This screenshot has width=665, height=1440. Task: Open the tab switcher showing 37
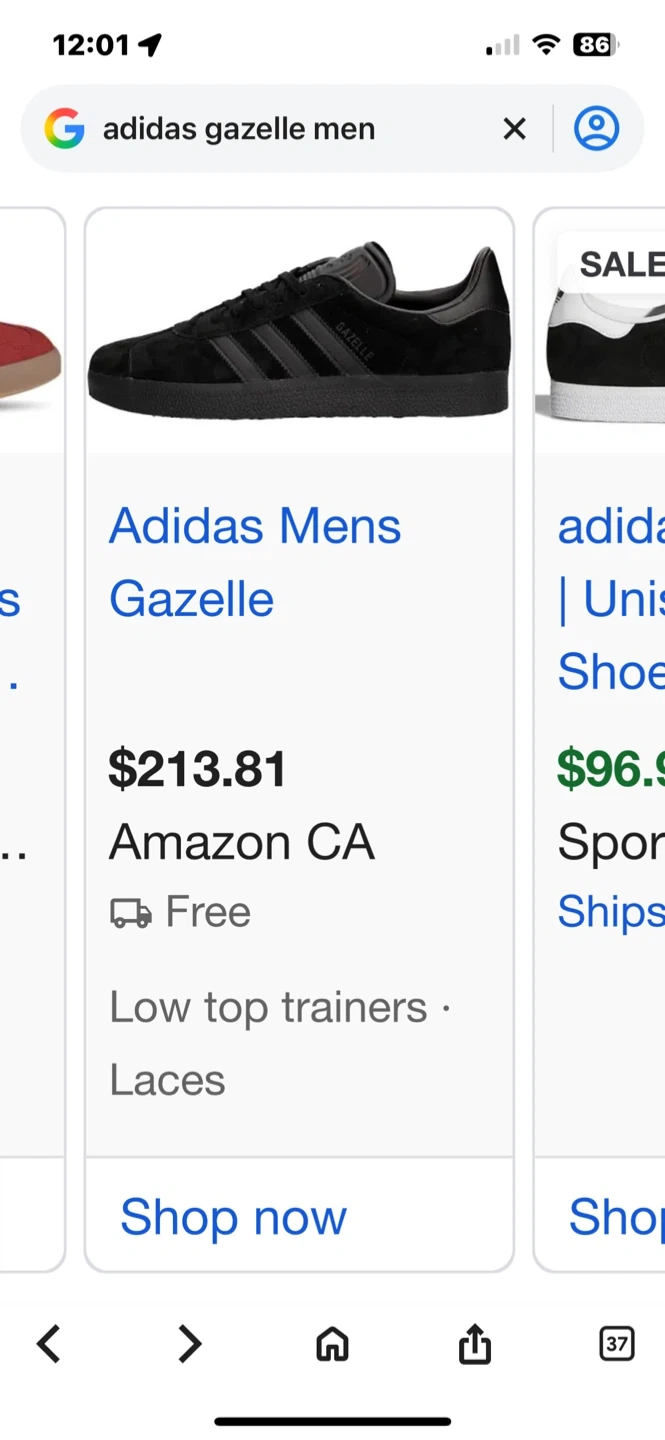616,1344
